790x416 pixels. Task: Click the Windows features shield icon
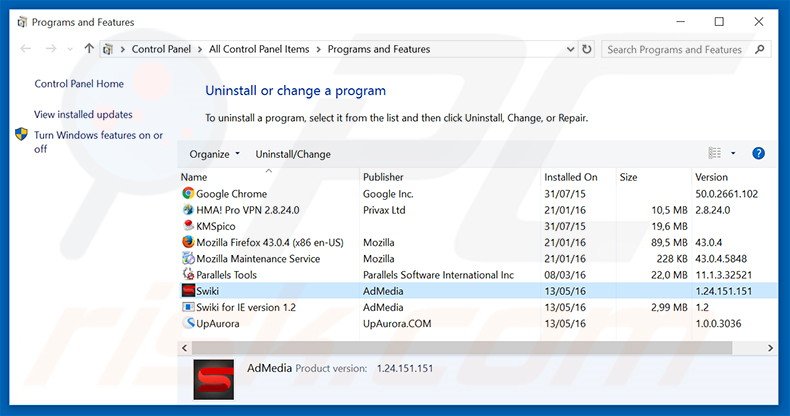(21, 134)
